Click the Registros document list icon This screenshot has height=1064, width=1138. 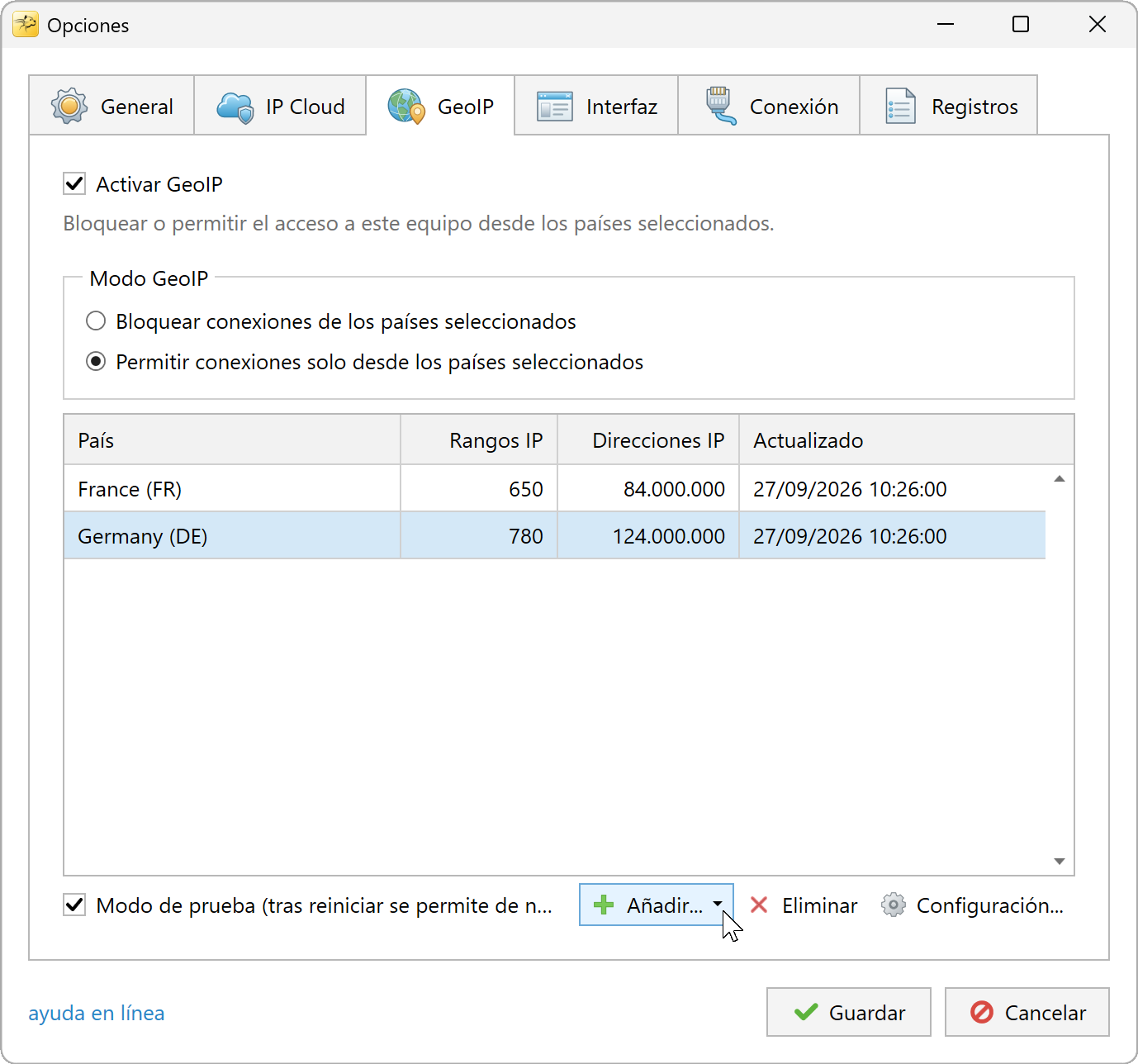900,107
